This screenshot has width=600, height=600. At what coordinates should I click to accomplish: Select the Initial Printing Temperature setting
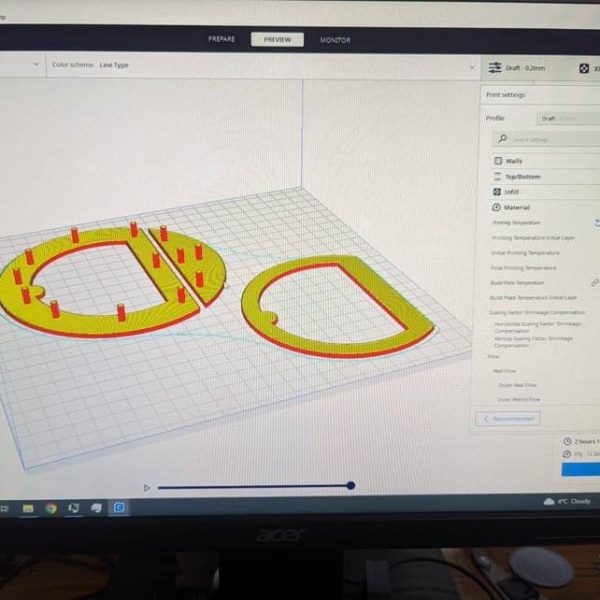tap(525, 253)
